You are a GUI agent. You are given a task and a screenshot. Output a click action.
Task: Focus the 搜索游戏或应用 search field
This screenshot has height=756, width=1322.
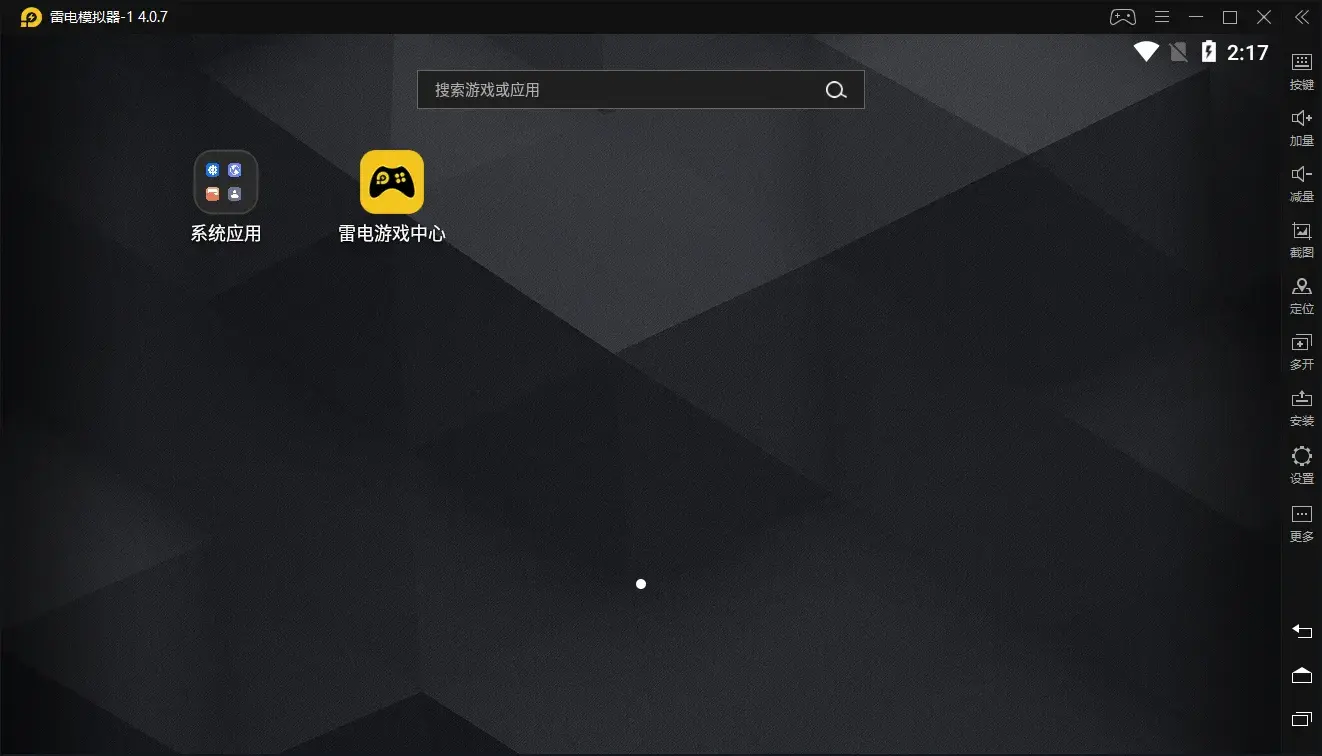point(640,90)
